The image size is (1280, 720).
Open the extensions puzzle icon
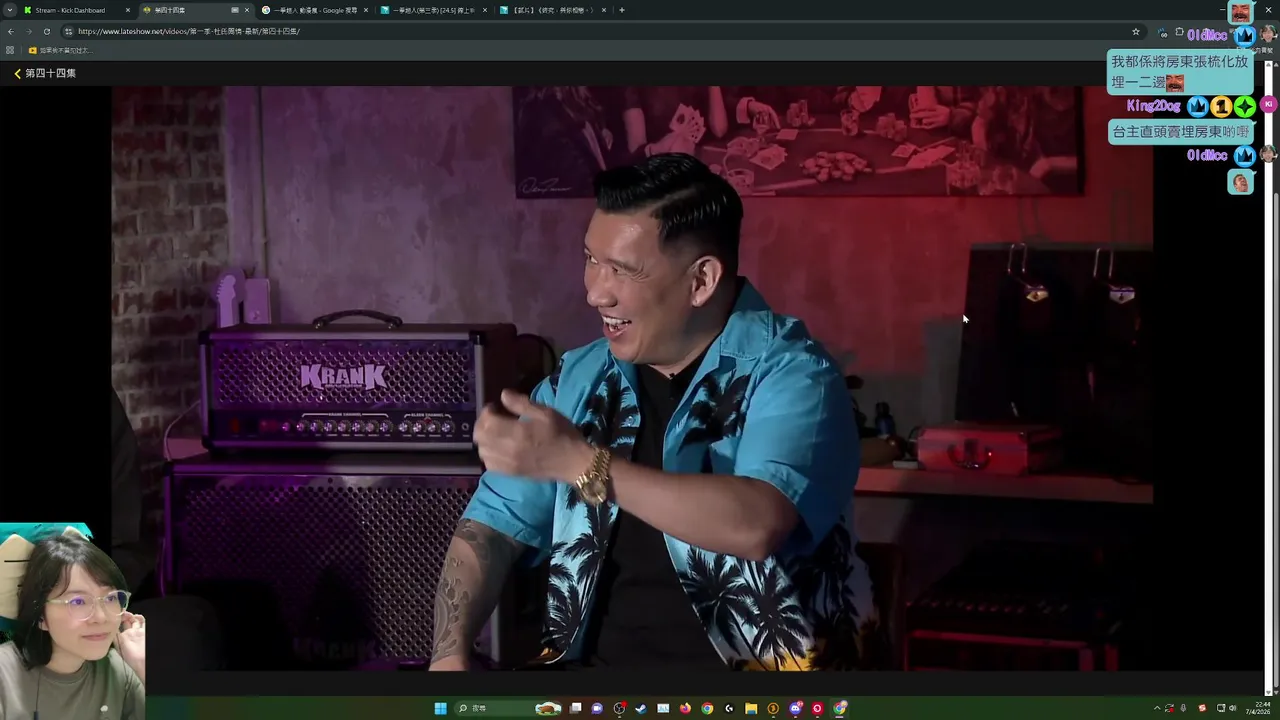click(x=1179, y=32)
